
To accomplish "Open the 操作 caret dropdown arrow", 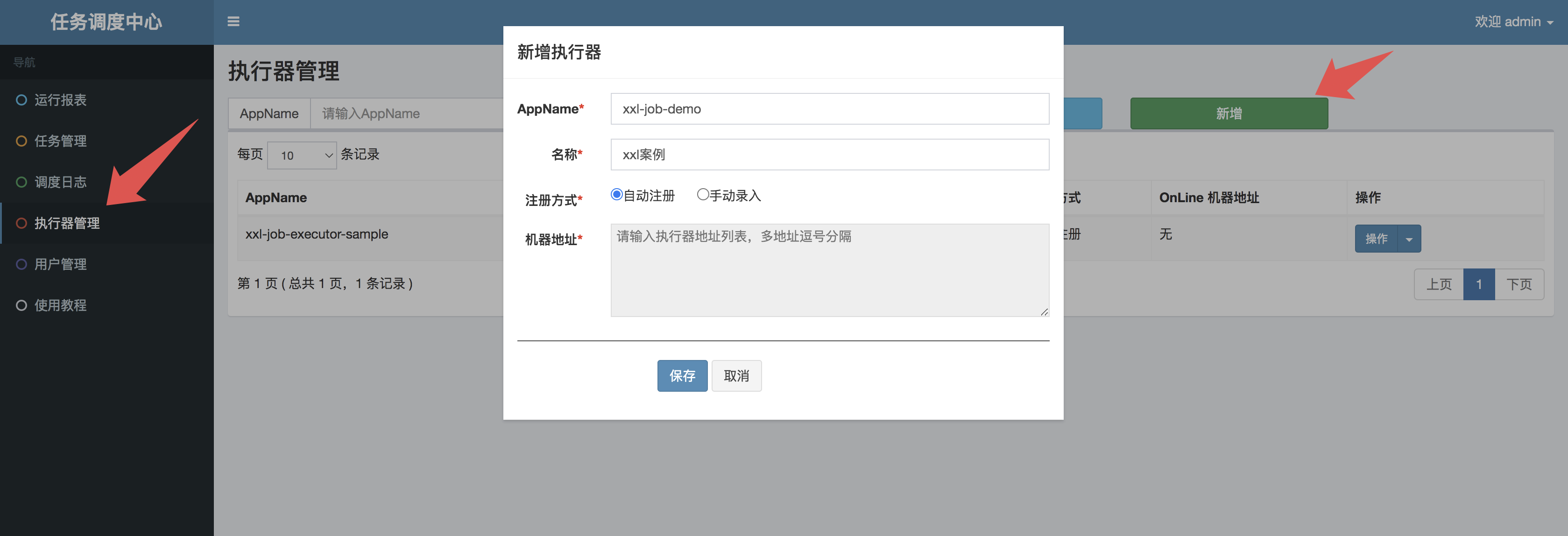I will [x=1409, y=239].
